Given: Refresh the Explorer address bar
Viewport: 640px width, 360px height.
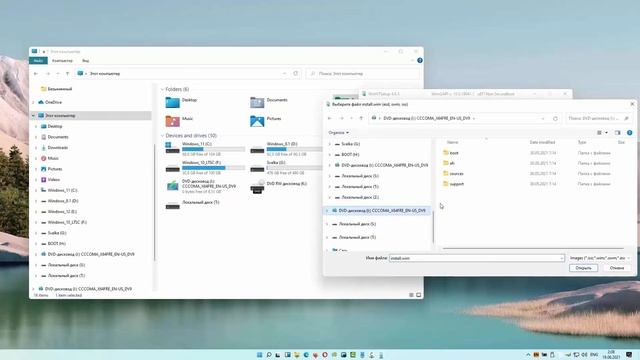Looking at the screenshot, I should pyautogui.click(x=296, y=73).
